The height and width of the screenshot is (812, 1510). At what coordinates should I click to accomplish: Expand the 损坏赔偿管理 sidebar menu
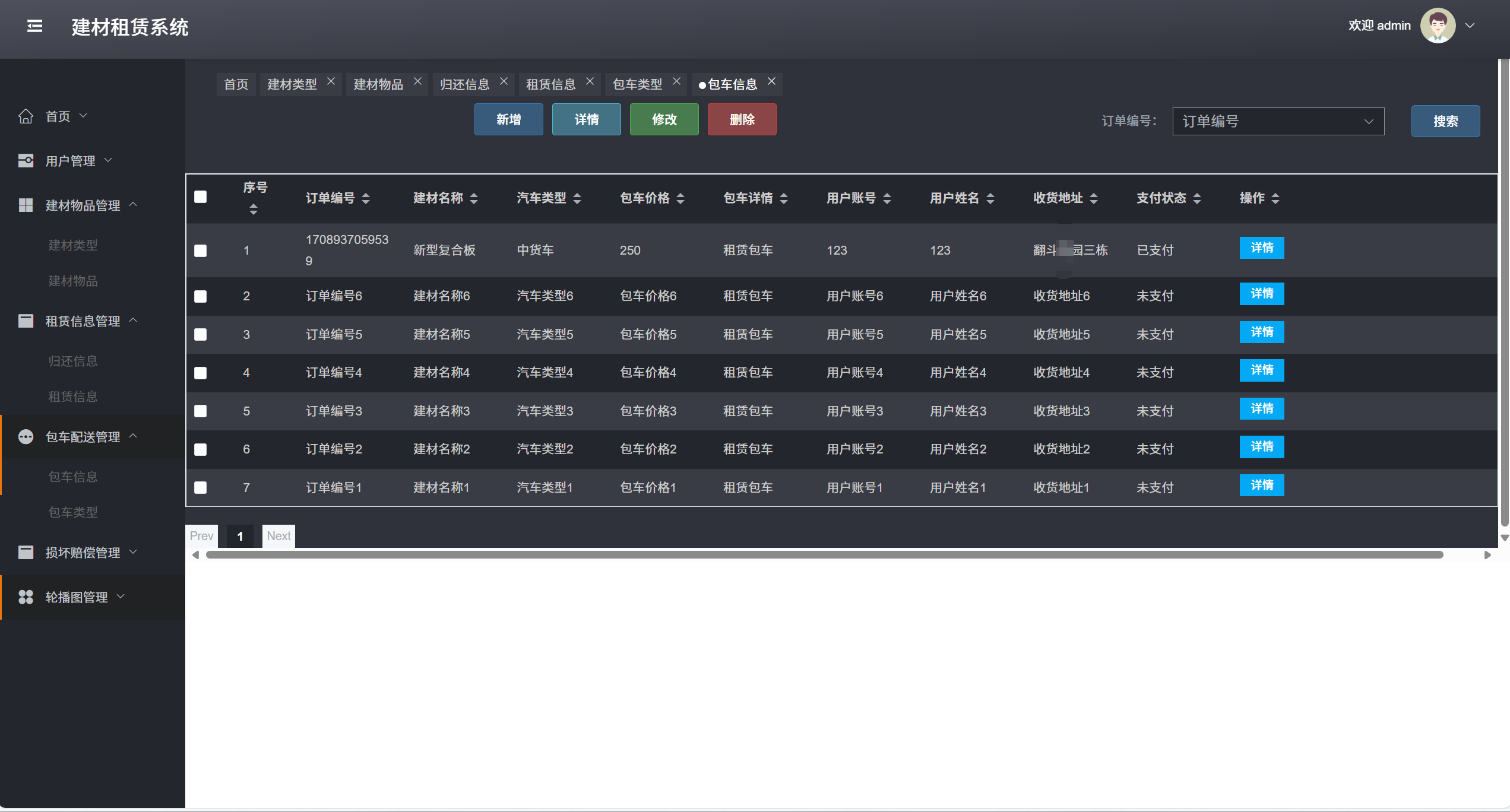pyautogui.click(x=83, y=553)
